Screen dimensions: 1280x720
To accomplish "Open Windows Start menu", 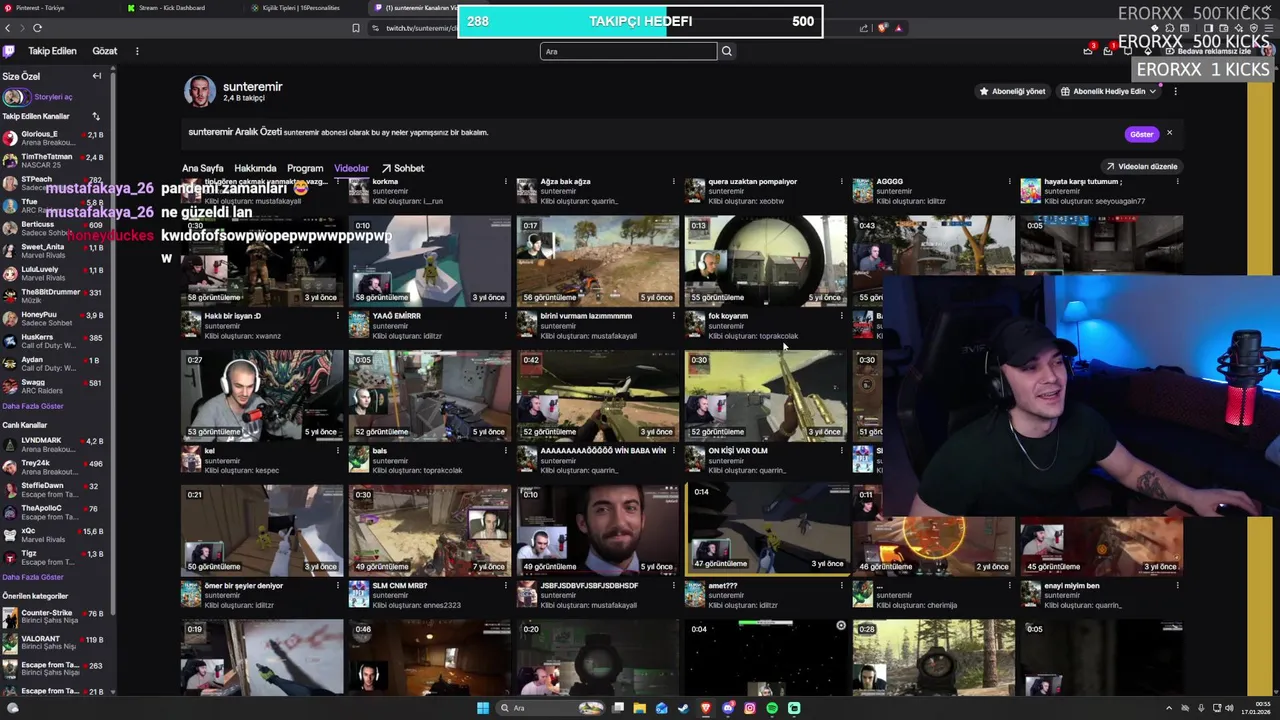I will click(x=483, y=708).
